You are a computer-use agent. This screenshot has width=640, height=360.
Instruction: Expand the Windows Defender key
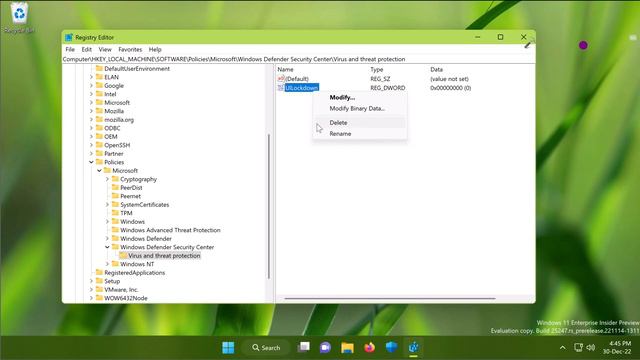pyautogui.click(x=107, y=238)
